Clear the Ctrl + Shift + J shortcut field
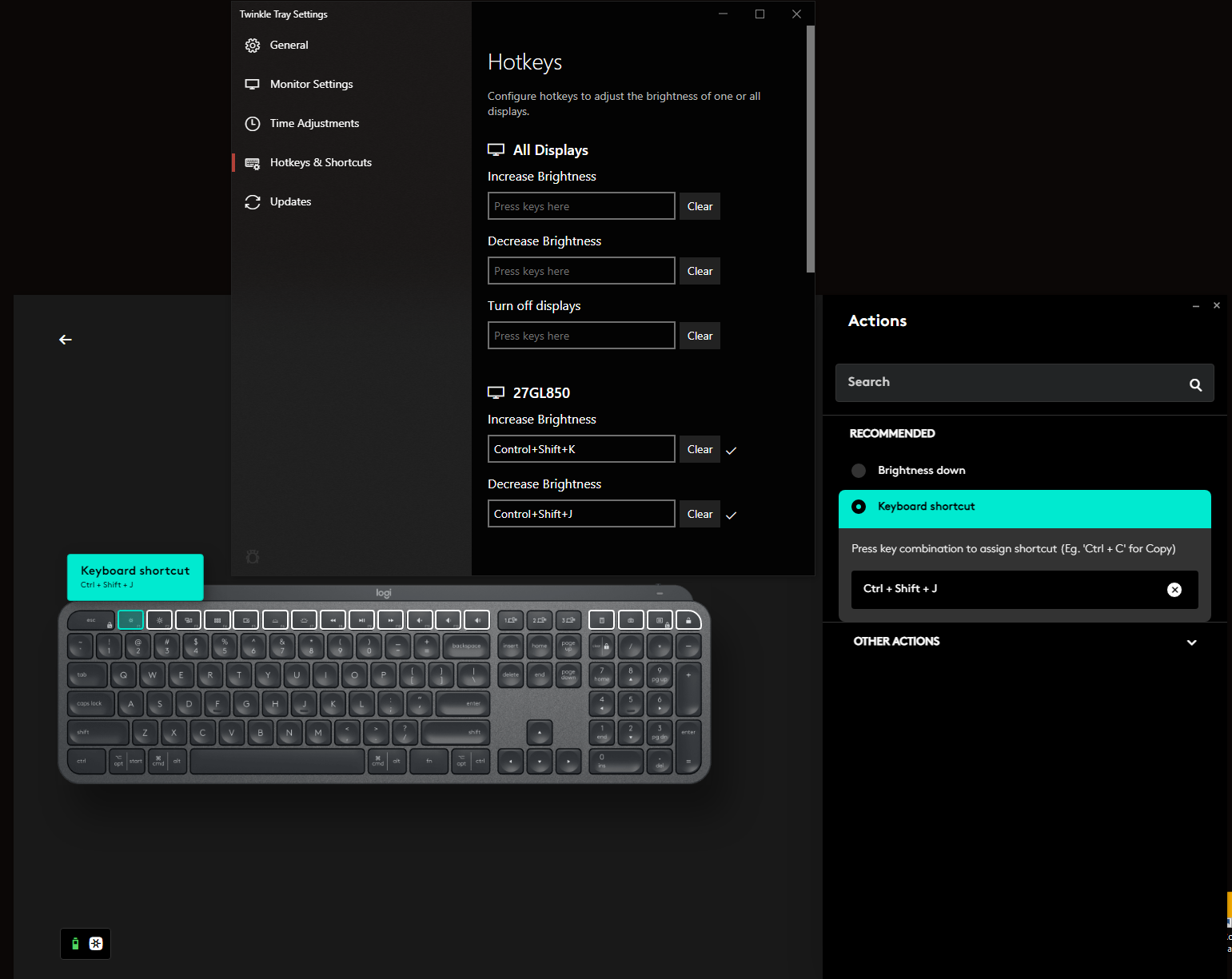The width and height of the screenshot is (1232, 979). point(1174,590)
